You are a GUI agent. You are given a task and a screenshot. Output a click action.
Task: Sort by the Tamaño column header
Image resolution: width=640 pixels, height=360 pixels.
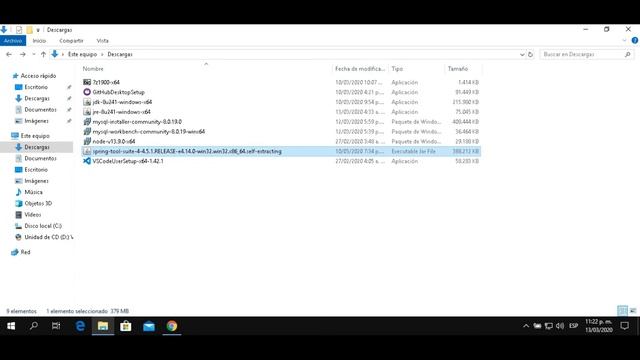click(x=458, y=69)
